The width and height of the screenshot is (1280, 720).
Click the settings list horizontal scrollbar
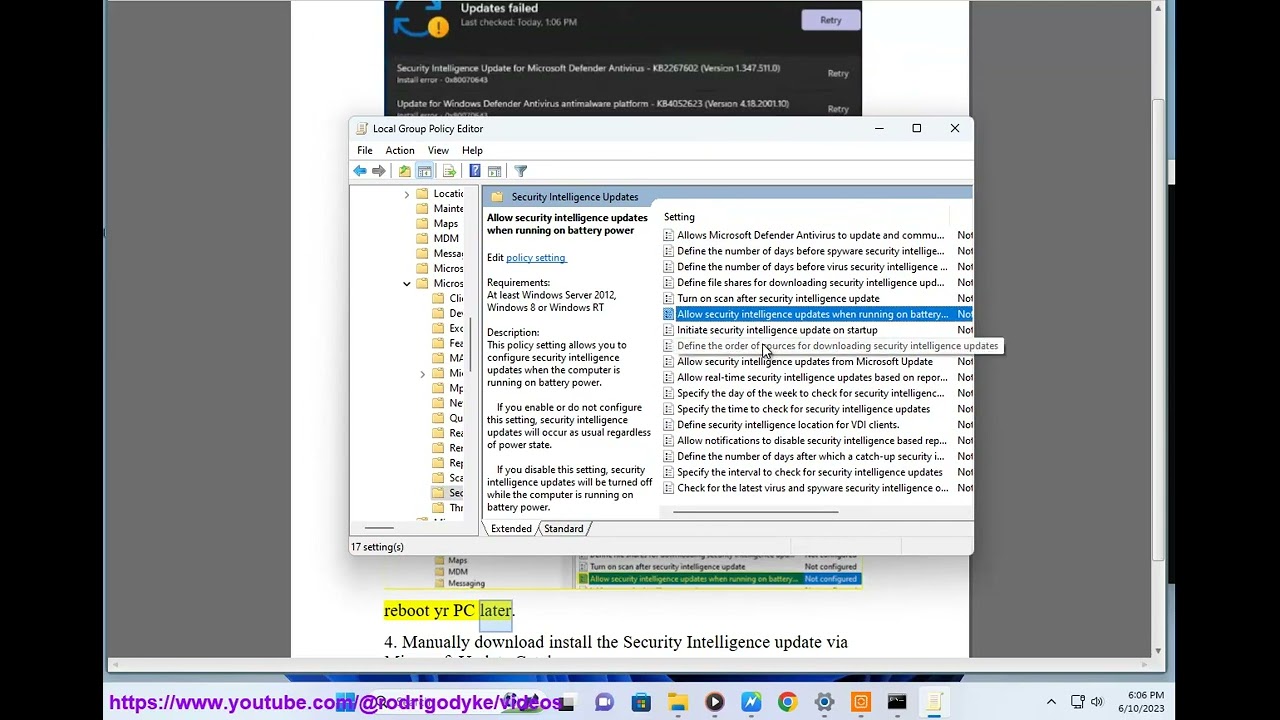click(755, 512)
